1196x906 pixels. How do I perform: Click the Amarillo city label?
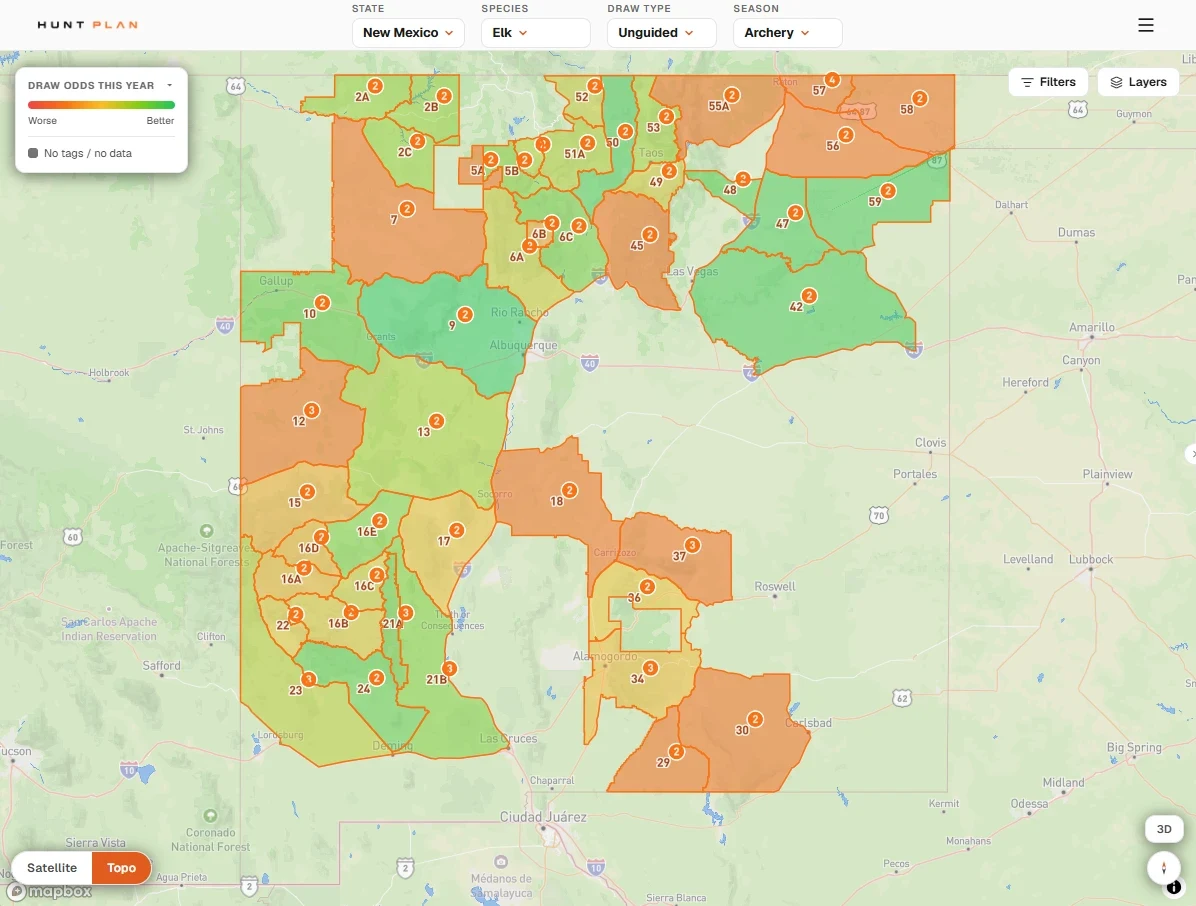pos(1092,327)
